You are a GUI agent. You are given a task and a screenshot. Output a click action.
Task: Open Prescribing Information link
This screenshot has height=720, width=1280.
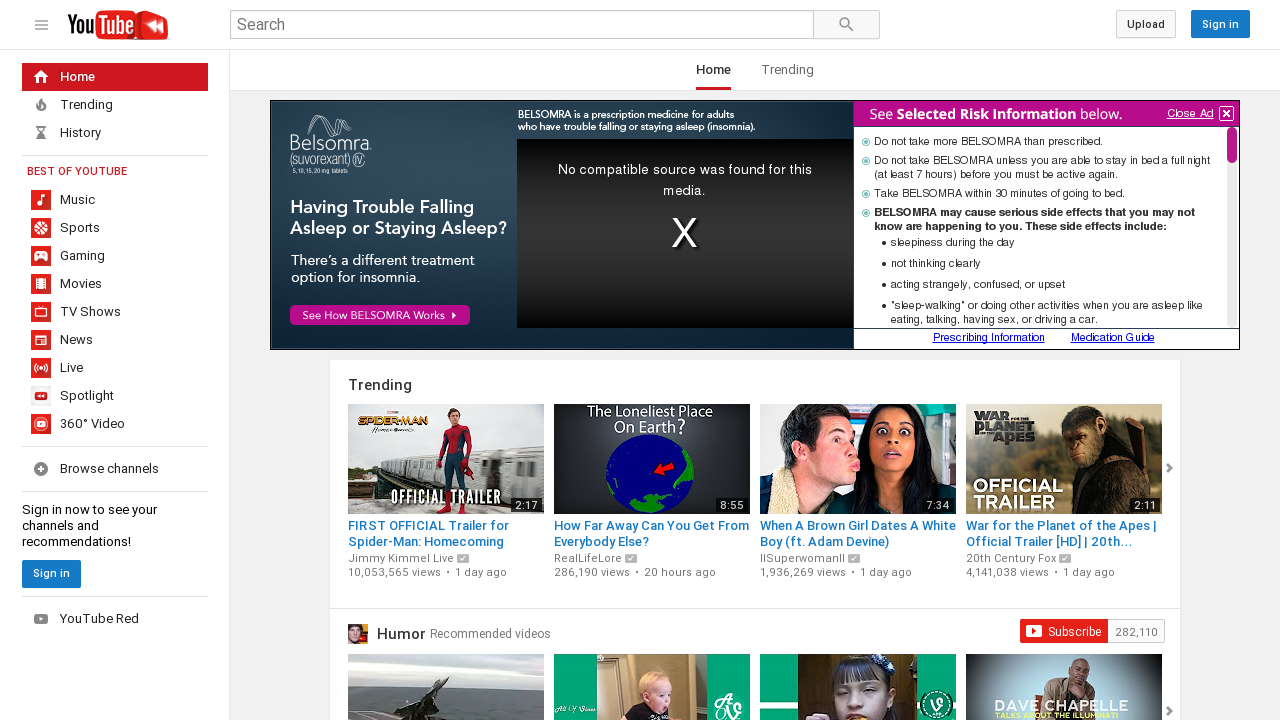(x=988, y=338)
